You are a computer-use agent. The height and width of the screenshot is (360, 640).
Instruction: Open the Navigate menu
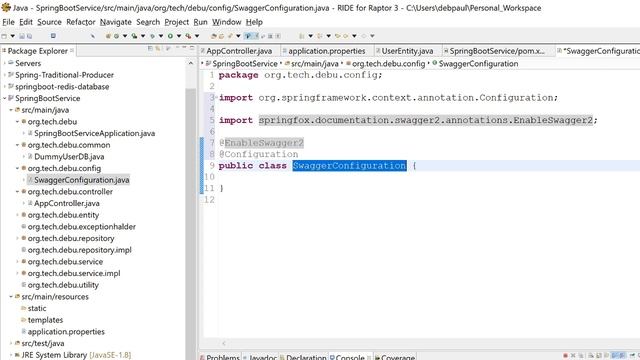tap(116, 22)
